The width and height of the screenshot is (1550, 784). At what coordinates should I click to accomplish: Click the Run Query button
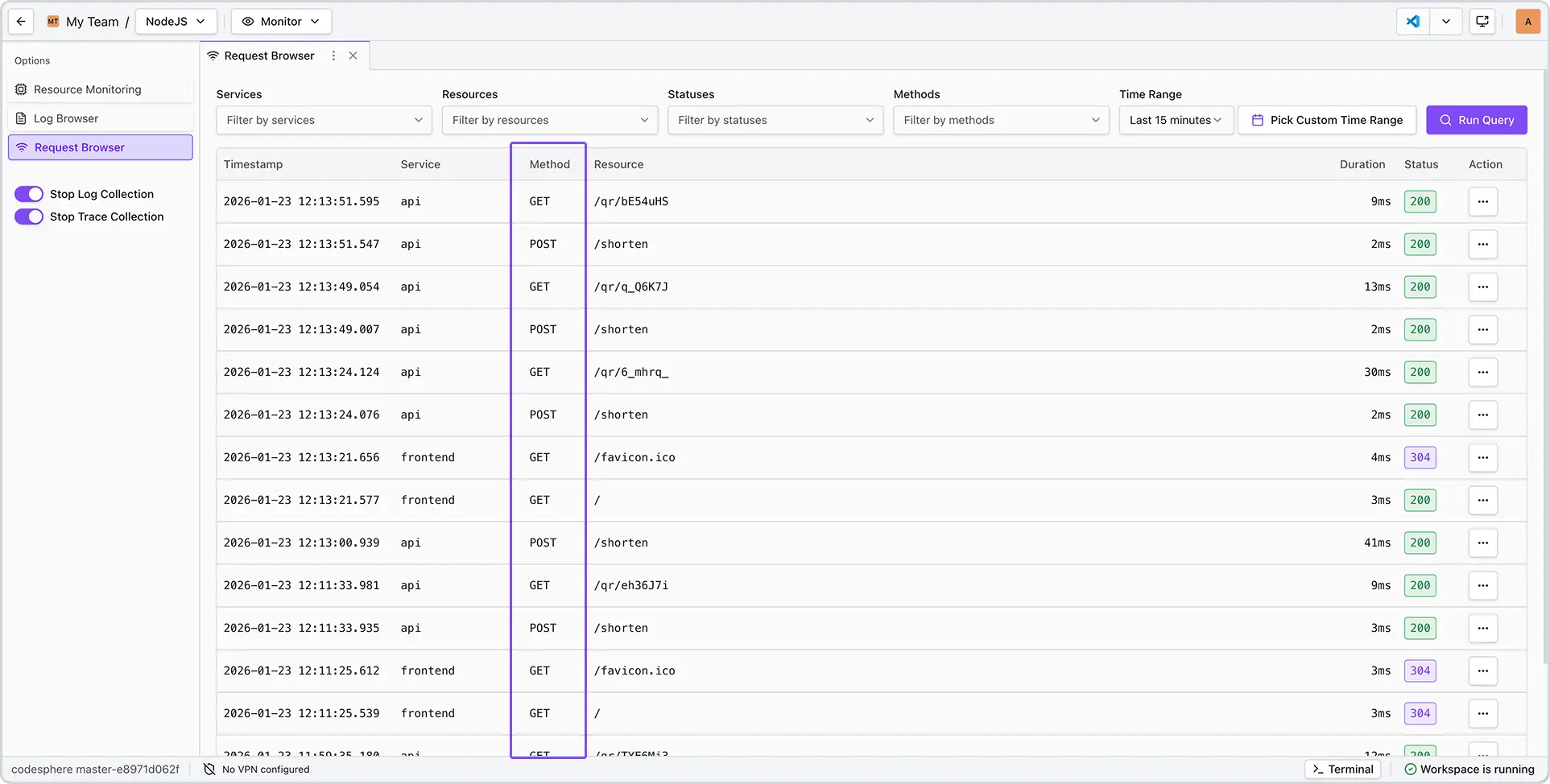coord(1476,120)
